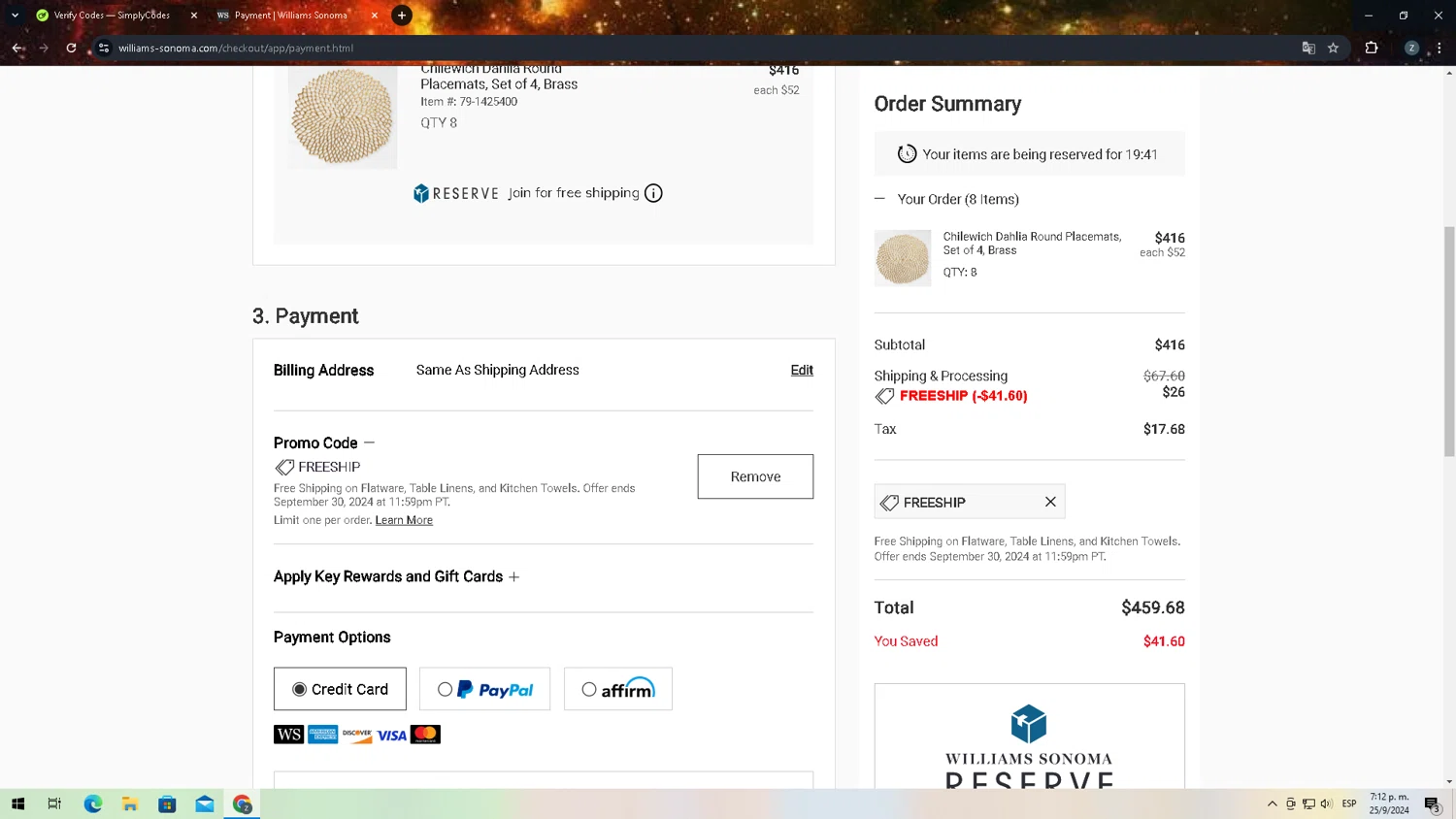
Task: Click the placemat product image in cart
Action: pyautogui.click(x=343, y=116)
